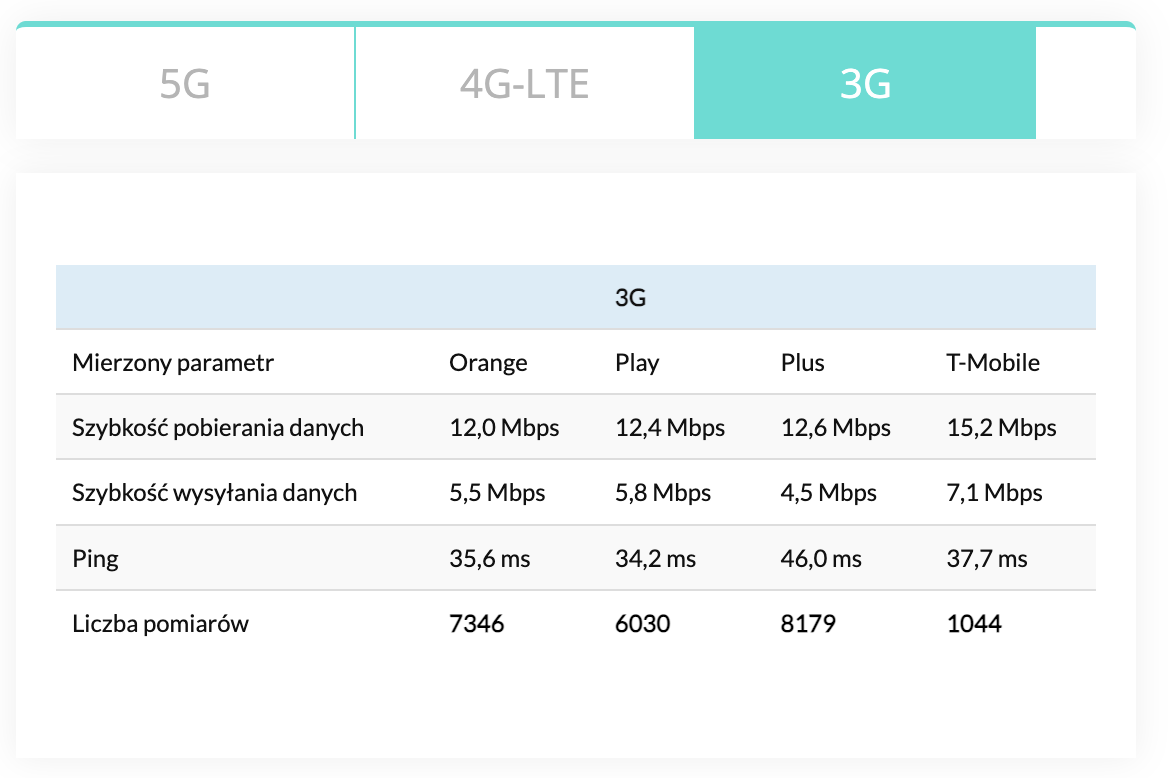Click the Plus column header
The image size is (1170, 778).
[802, 362]
